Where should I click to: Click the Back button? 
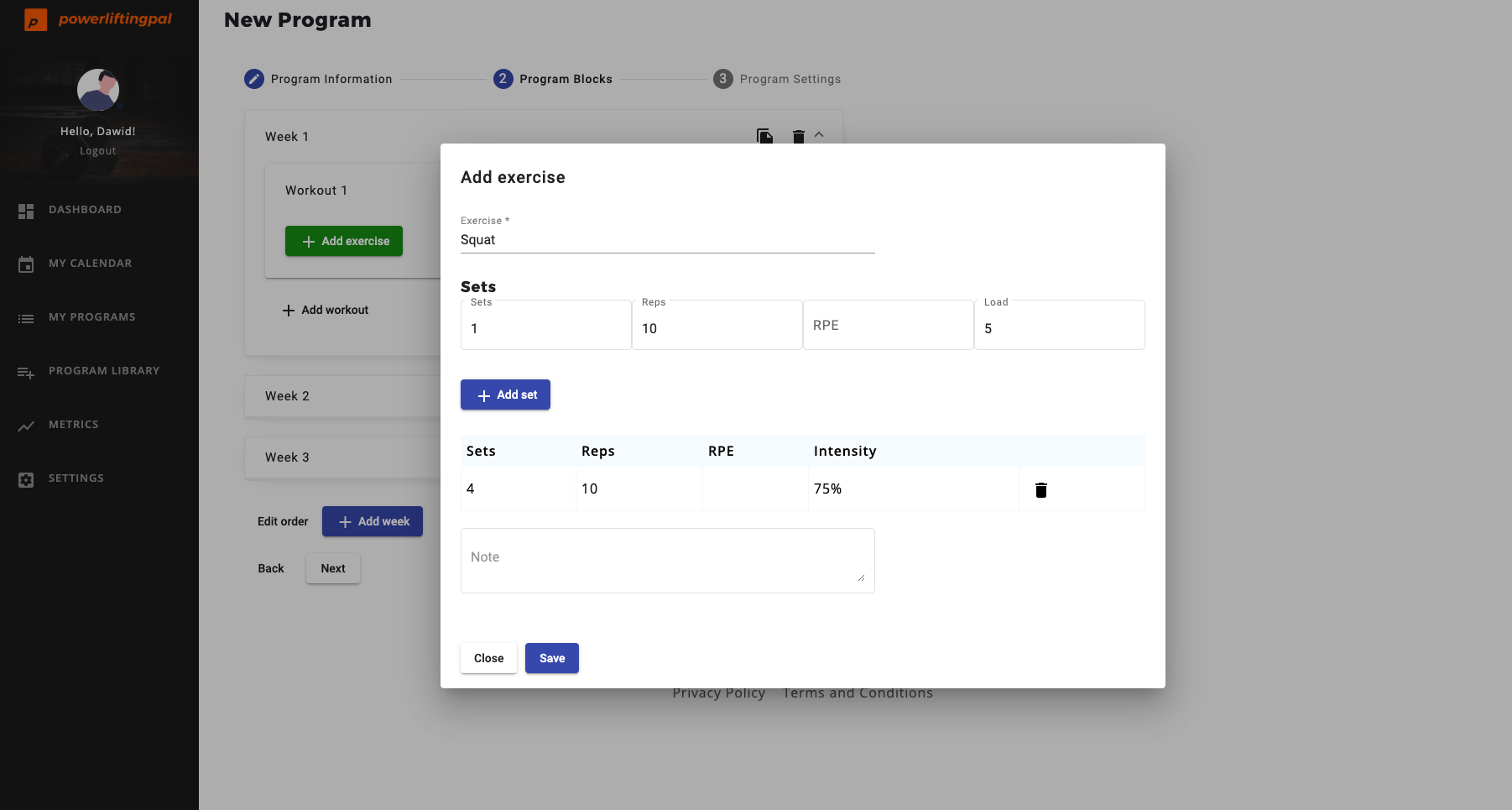coord(271,568)
